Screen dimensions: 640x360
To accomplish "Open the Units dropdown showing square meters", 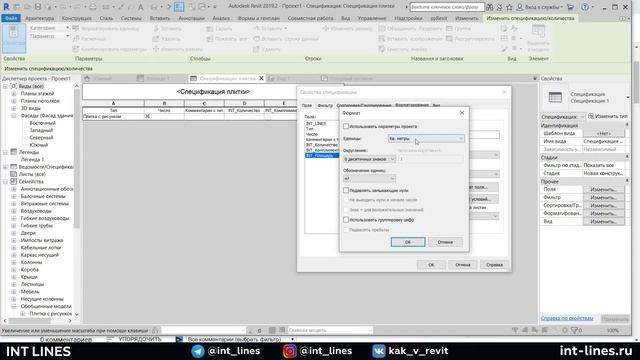I will (426, 139).
